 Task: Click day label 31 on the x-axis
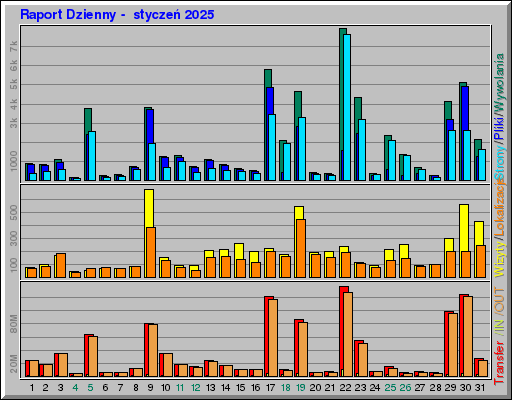pyautogui.click(x=480, y=388)
